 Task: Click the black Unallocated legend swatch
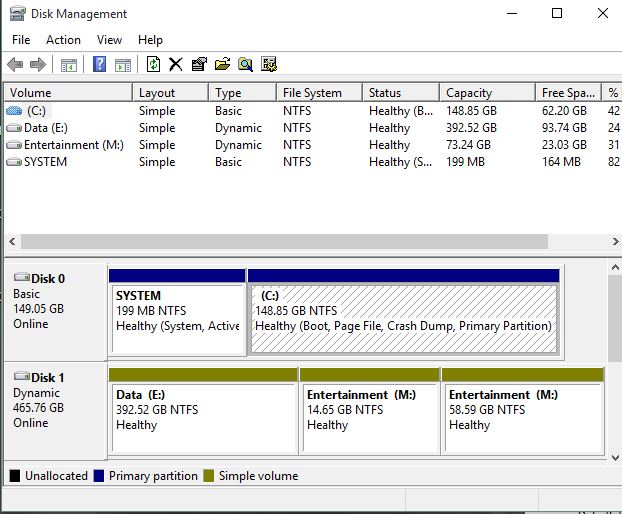tap(15, 476)
